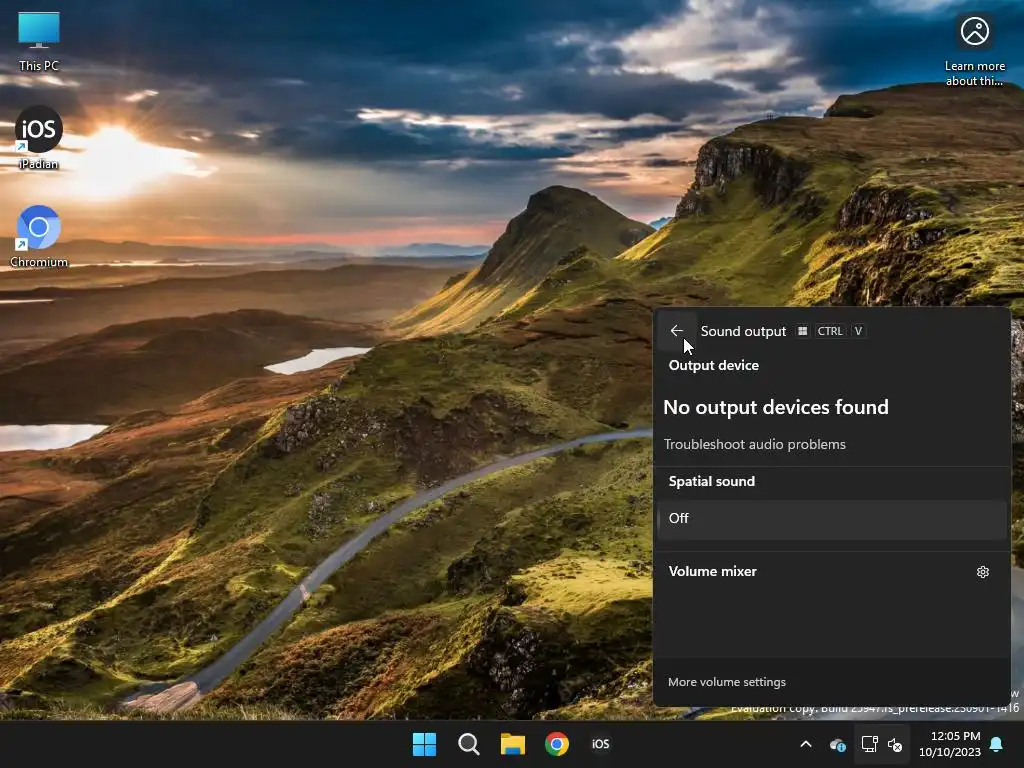Click the muted speaker tray icon
This screenshot has height=768, width=1024.
895,744
